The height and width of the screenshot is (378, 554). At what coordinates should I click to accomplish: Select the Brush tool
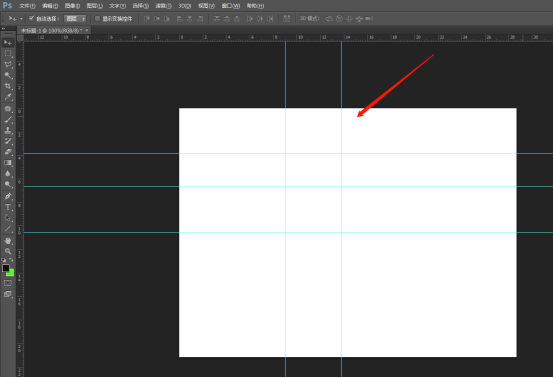(x=8, y=120)
